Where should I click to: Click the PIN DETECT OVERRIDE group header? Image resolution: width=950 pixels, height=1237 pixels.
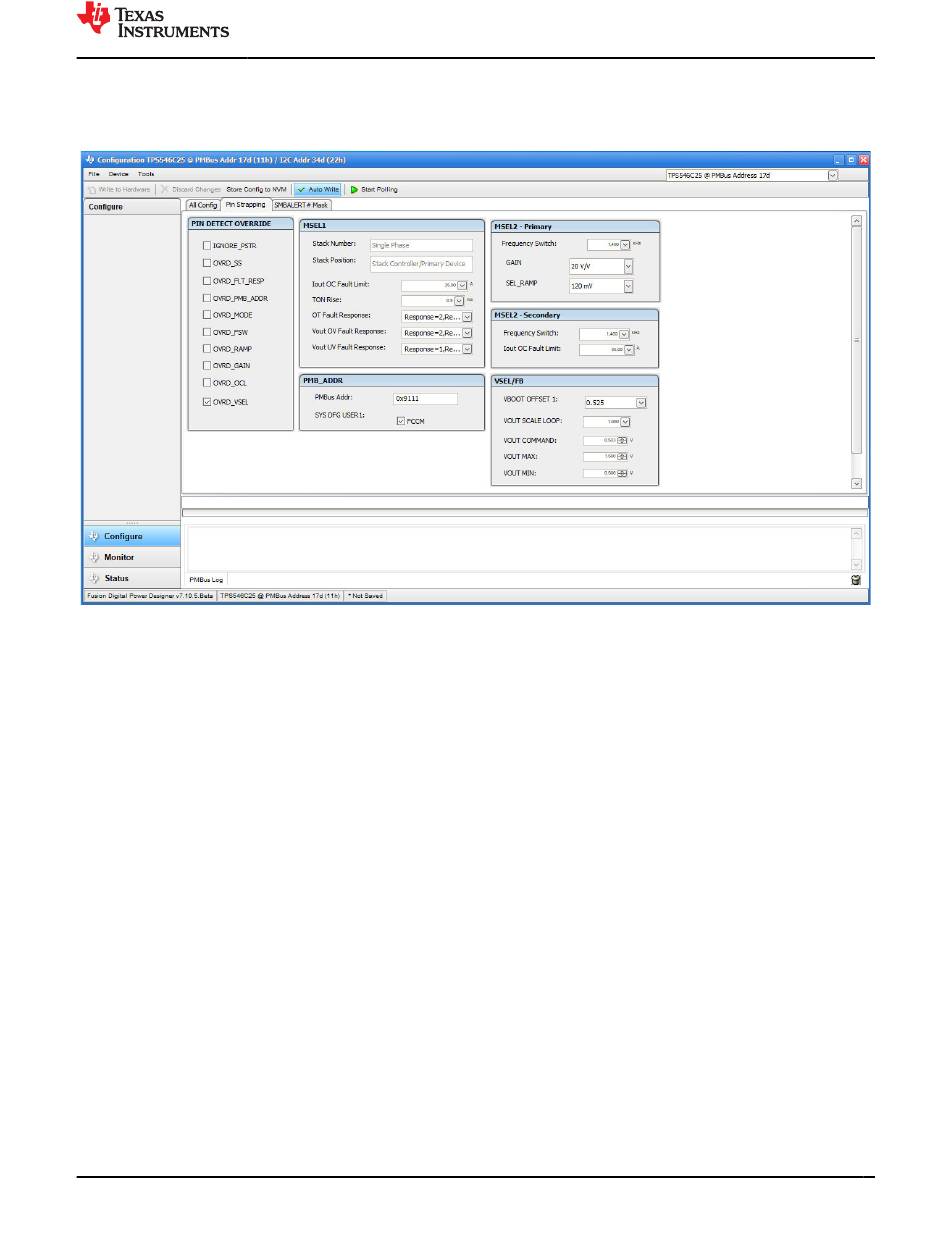tap(241, 224)
